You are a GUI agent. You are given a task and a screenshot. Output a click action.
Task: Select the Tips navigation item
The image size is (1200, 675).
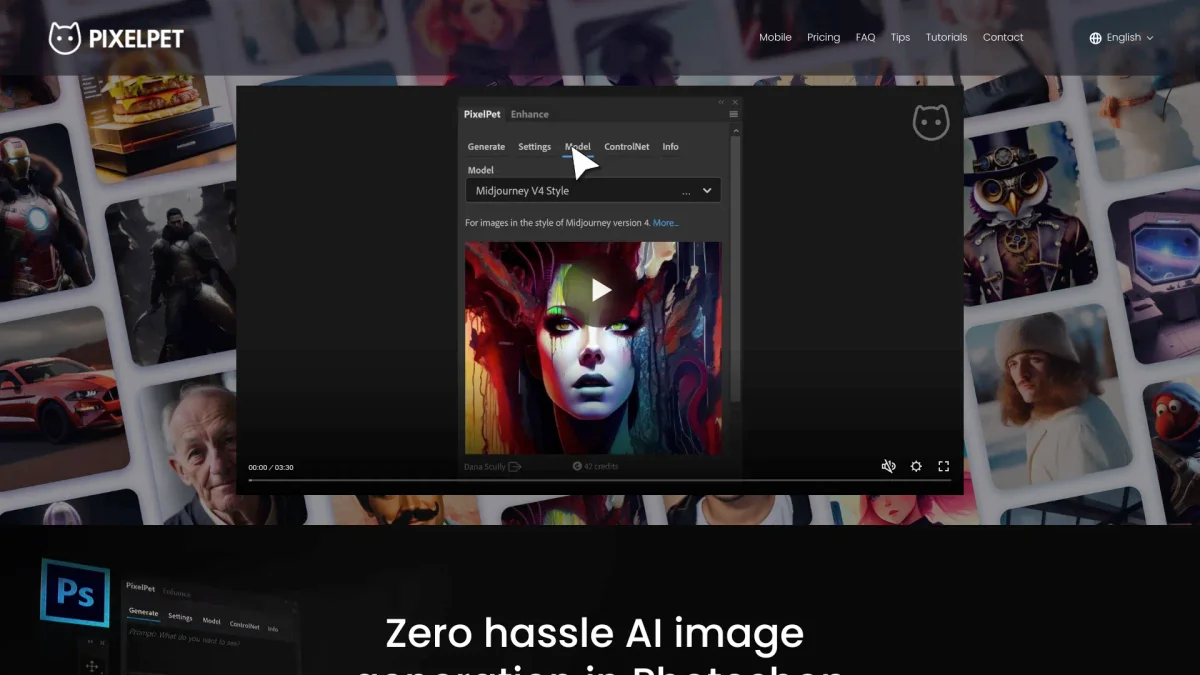point(900,38)
